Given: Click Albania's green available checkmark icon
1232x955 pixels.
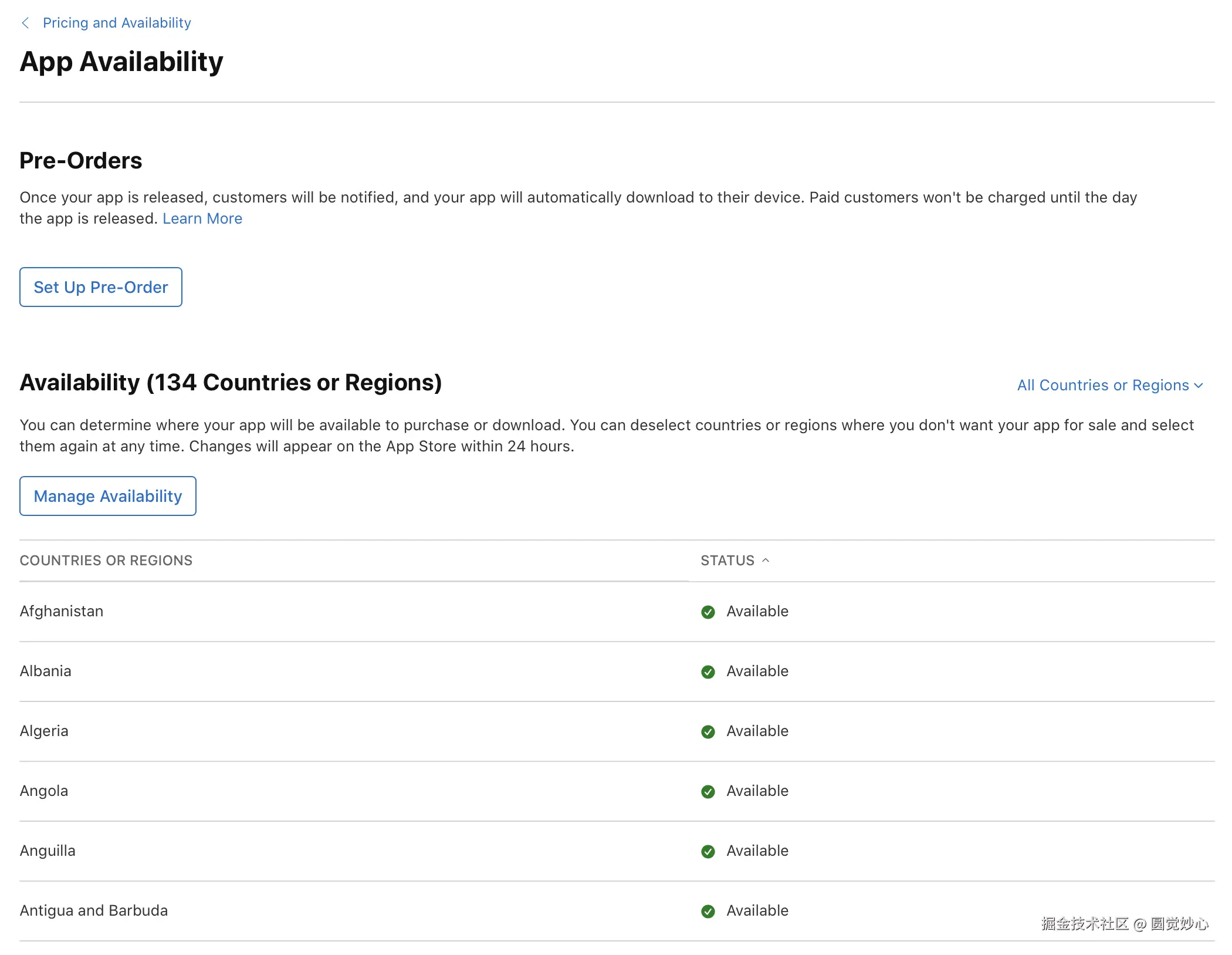Looking at the screenshot, I should 708,672.
